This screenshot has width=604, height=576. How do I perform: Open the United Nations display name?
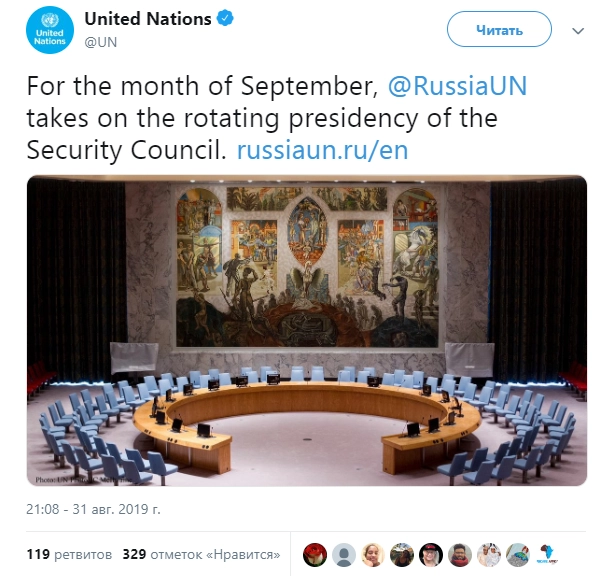[x=147, y=19]
